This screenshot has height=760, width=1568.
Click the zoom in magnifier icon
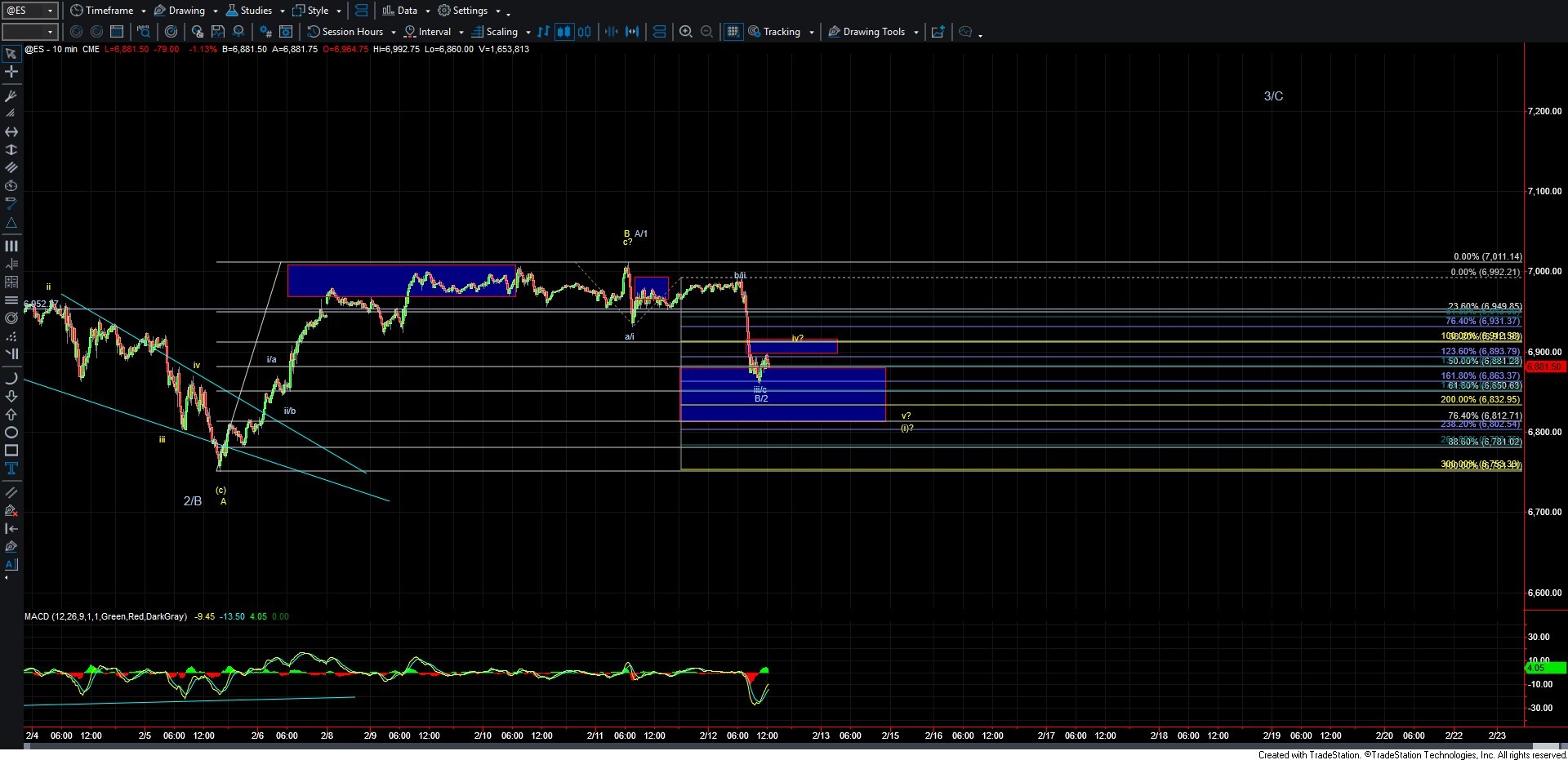[x=686, y=32]
